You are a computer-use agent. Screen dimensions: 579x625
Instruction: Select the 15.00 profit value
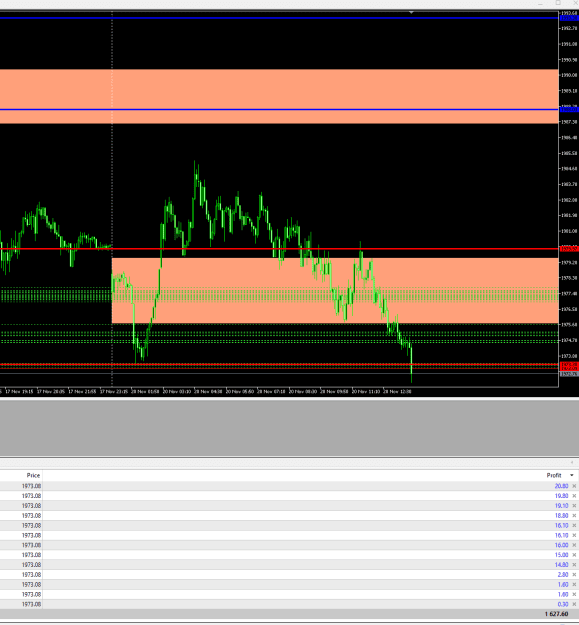pyautogui.click(x=561, y=555)
